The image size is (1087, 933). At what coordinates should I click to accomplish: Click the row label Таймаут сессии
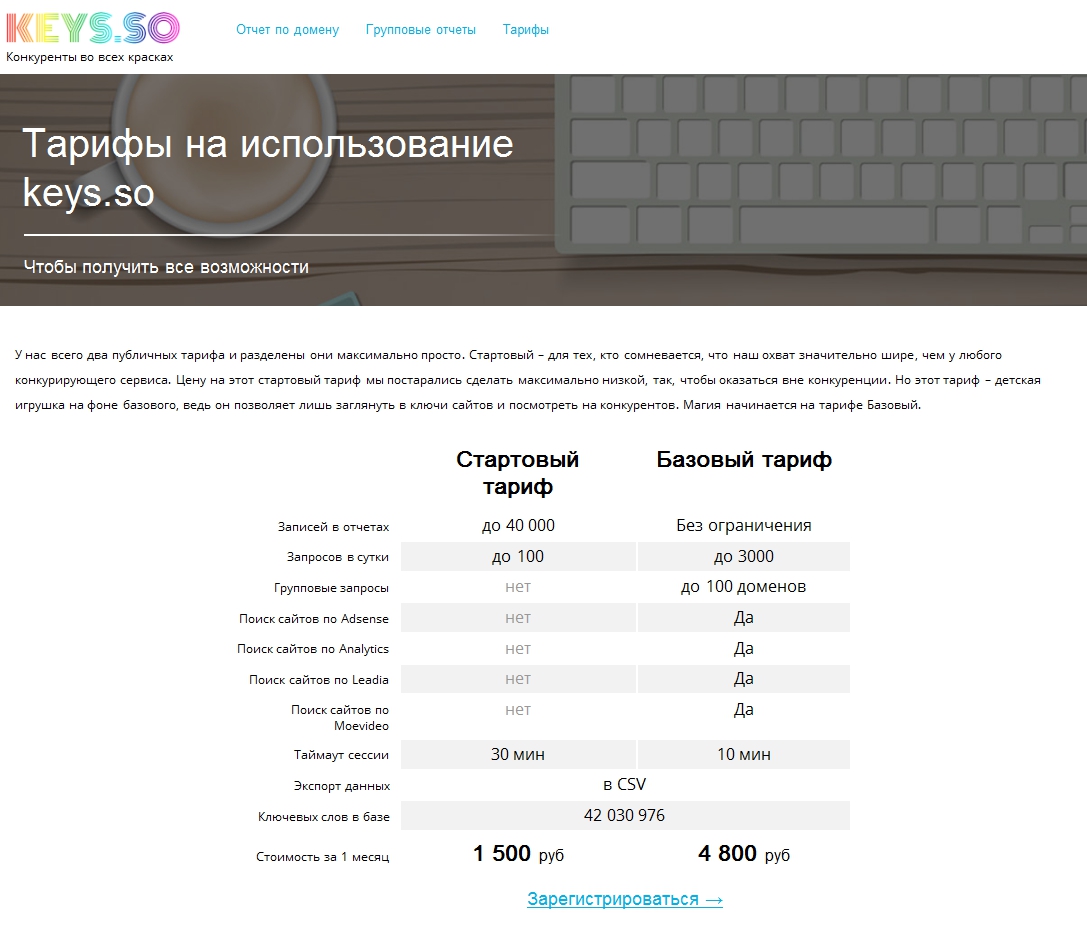(341, 755)
